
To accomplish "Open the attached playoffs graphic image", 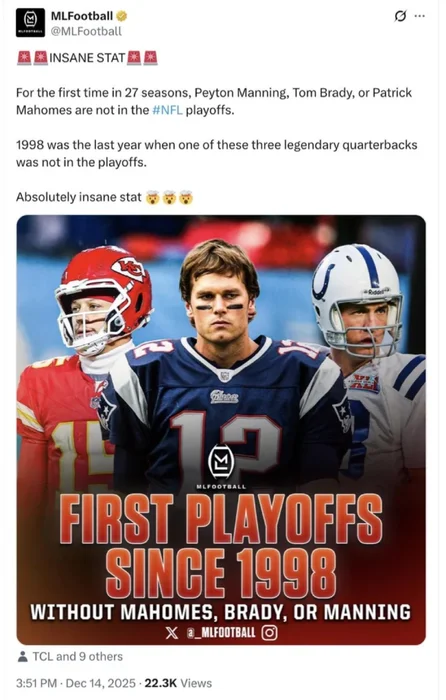I will (221, 430).
